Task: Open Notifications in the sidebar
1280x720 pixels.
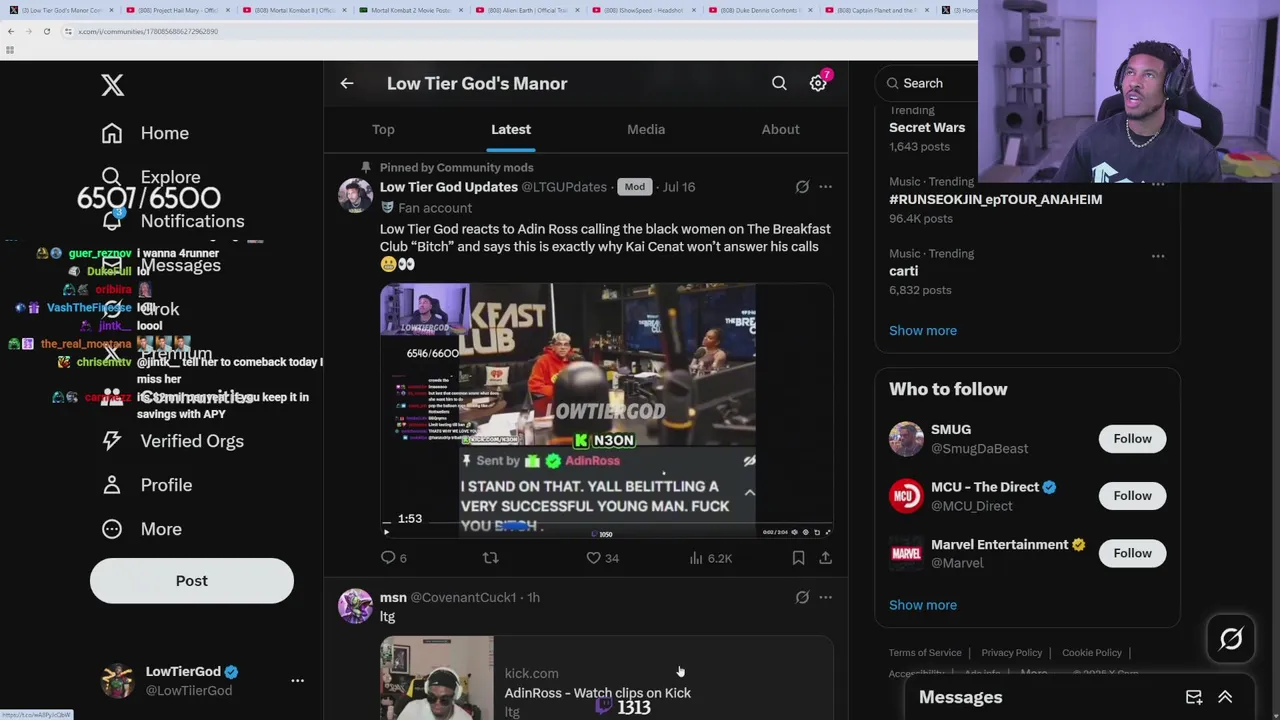Action: [172, 221]
